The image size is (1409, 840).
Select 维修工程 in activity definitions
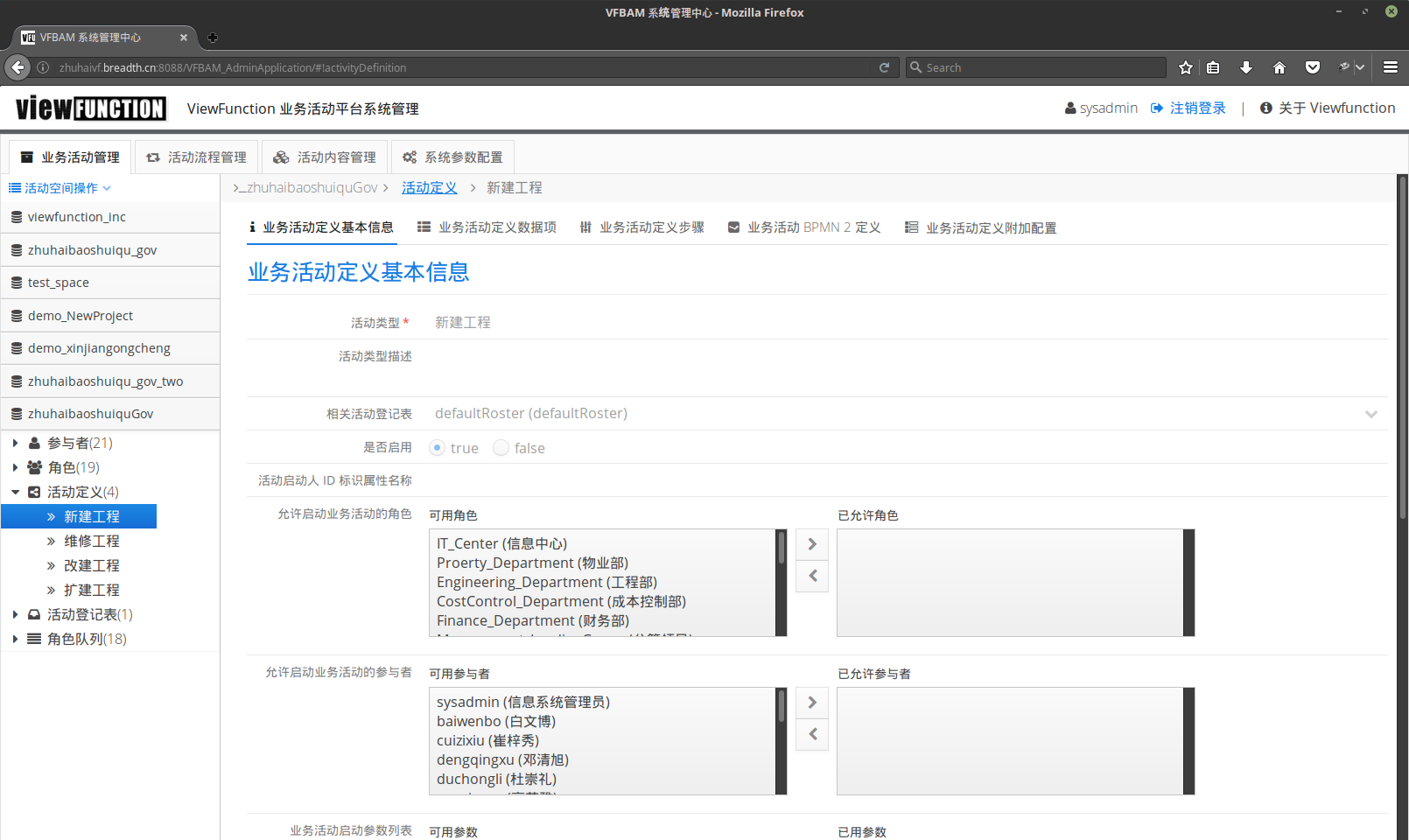(91, 541)
